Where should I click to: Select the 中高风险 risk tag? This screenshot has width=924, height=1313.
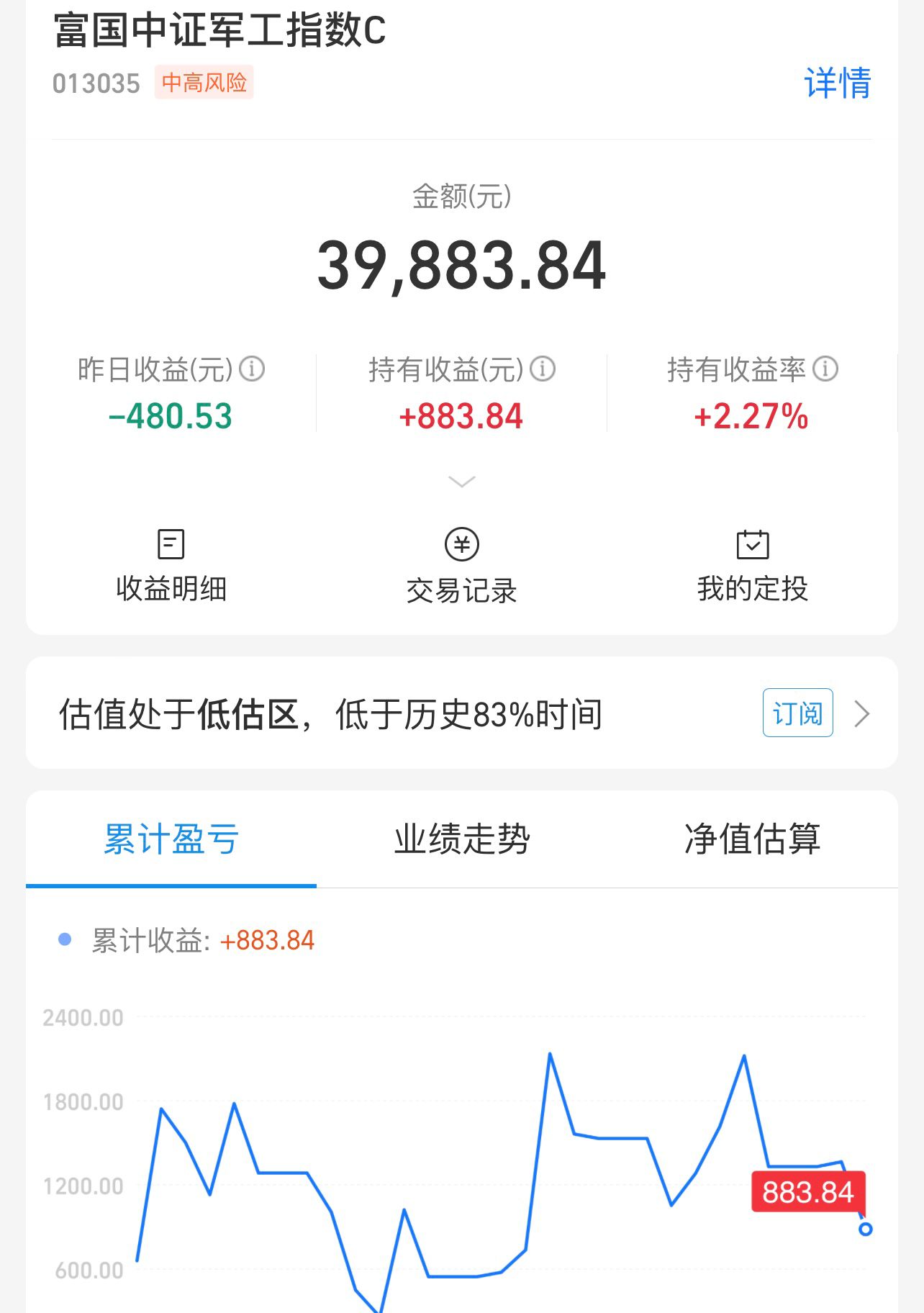(x=204, y=83)
